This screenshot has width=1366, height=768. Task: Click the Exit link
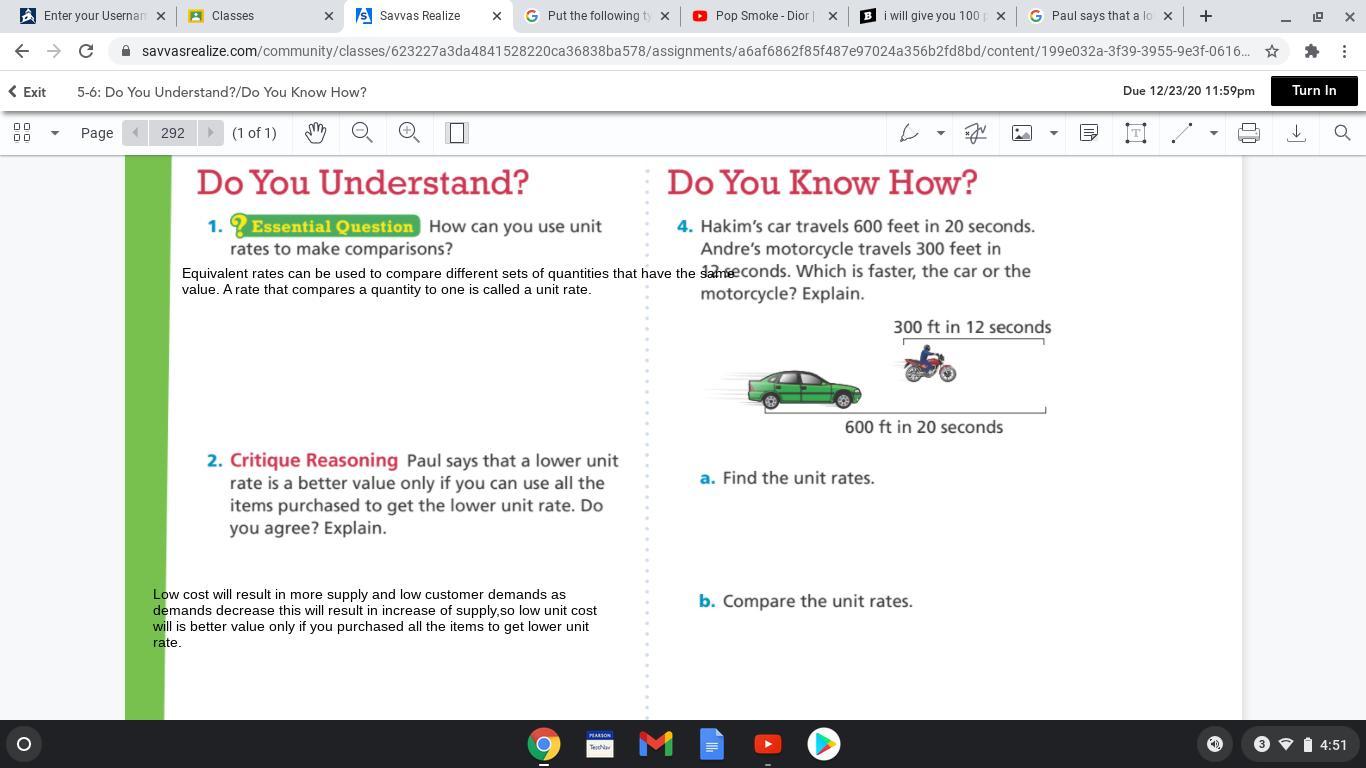(x=27, y=92)
